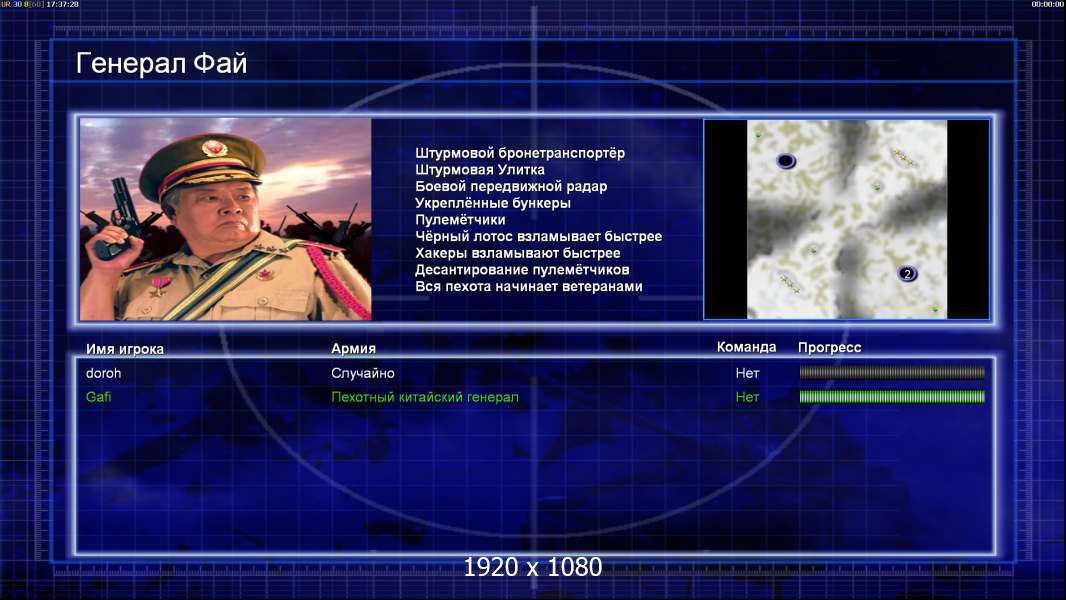The image size is (1066, 600).
Task: Click the snowy minimap preview
Action: pyautogui.click(x=846, y=219)
